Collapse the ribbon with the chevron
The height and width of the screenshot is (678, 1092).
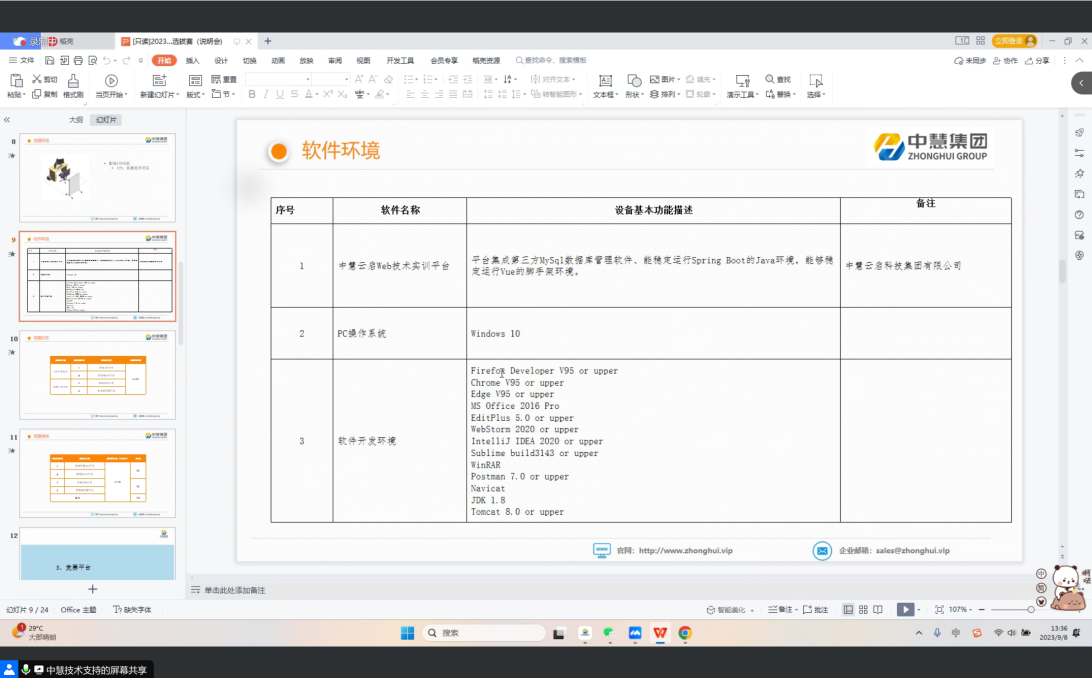(x=1079, y=61)
